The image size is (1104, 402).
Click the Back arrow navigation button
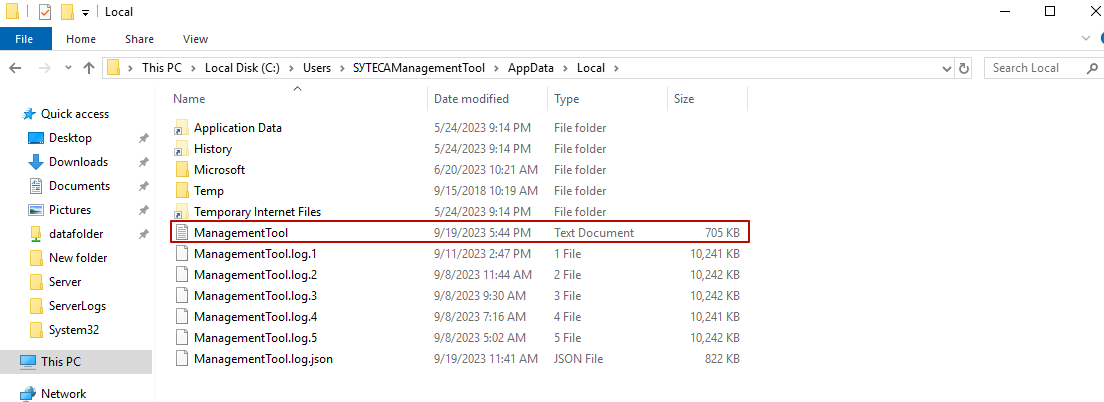[x=16, y=68]
